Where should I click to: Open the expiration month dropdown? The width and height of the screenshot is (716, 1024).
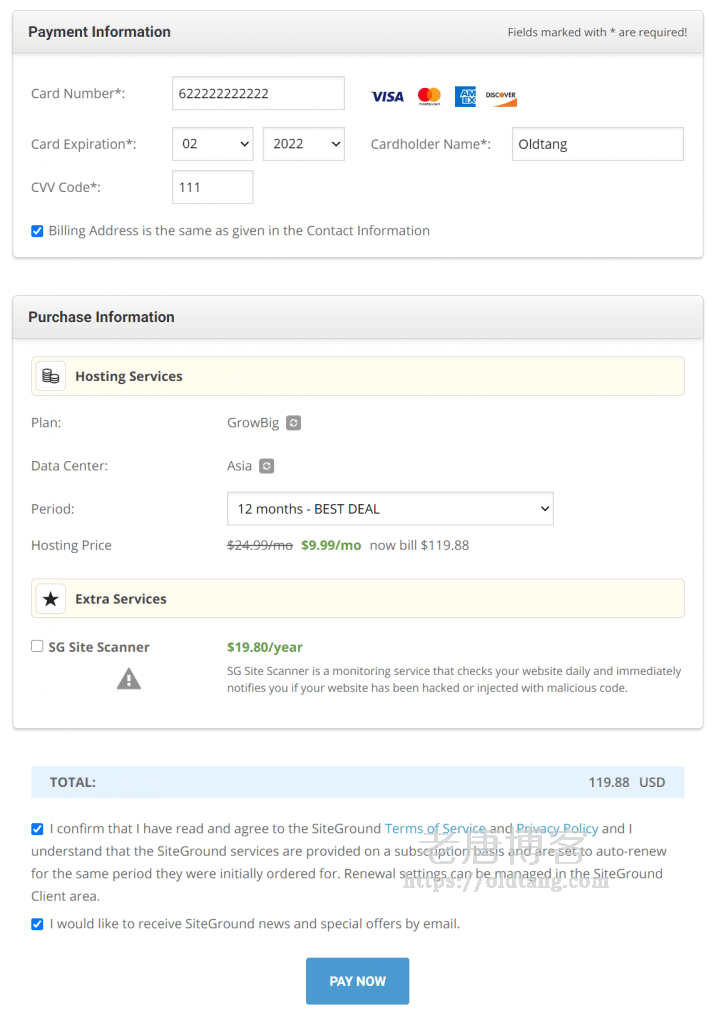[x=213, y=144]
